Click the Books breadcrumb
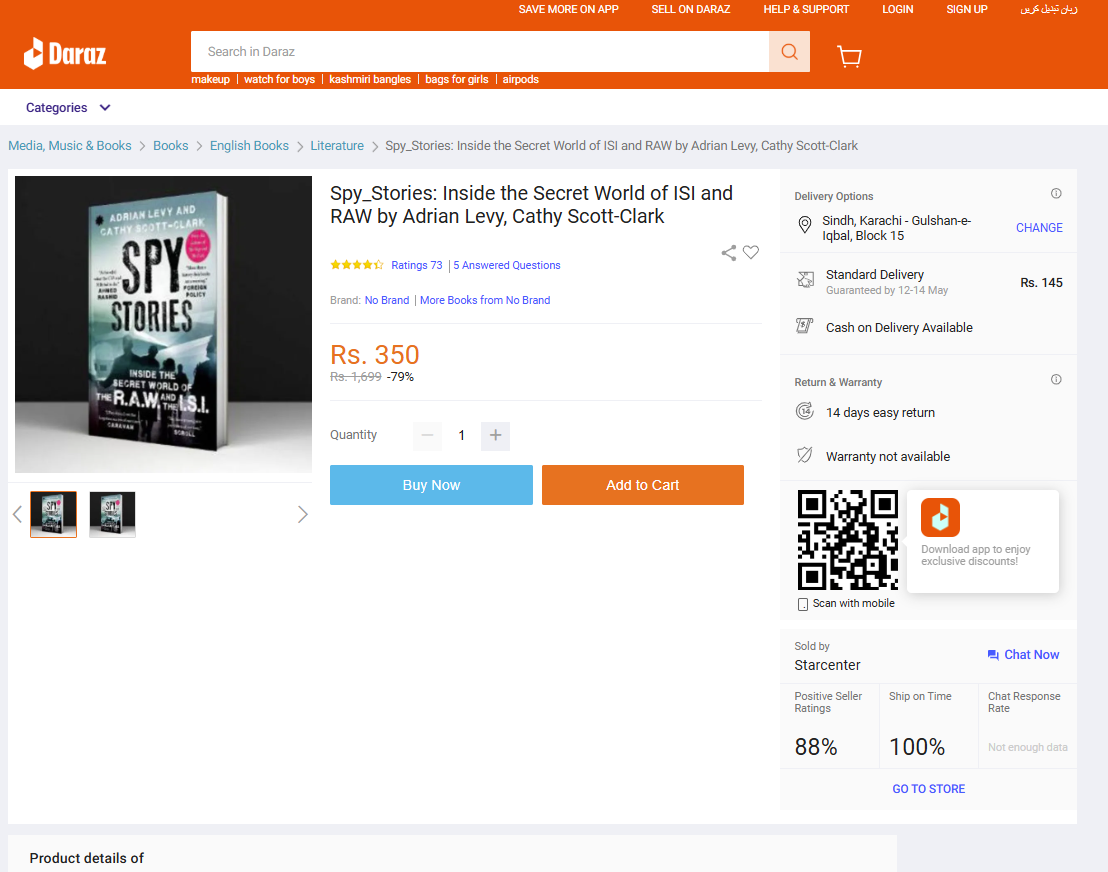This screenshot has width=1108, height=872. click(171, 146)
